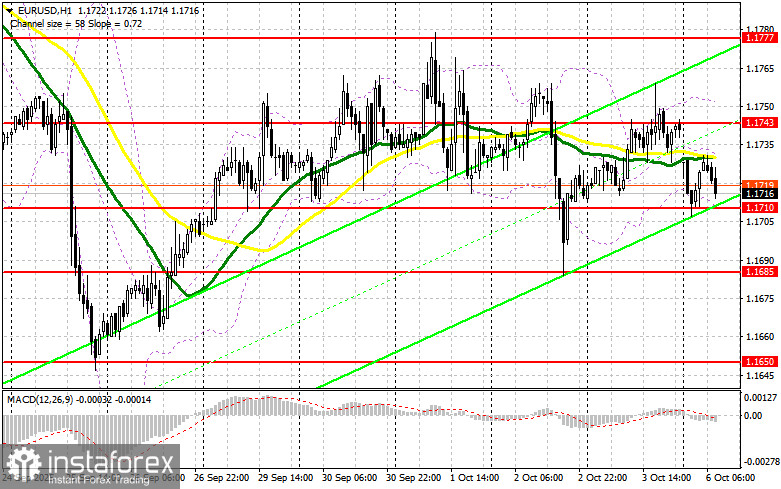
Task: Click the 1.1675 price scale value
Action: (760, 298)
